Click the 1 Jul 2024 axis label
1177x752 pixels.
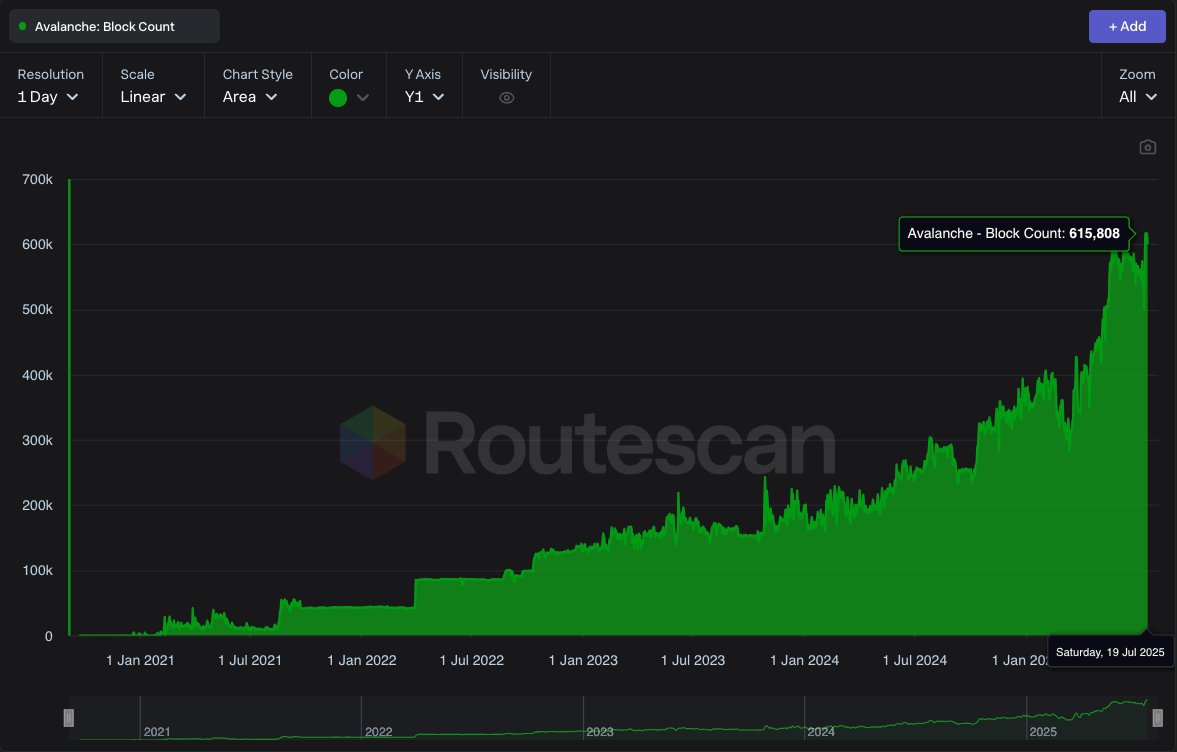914,660
